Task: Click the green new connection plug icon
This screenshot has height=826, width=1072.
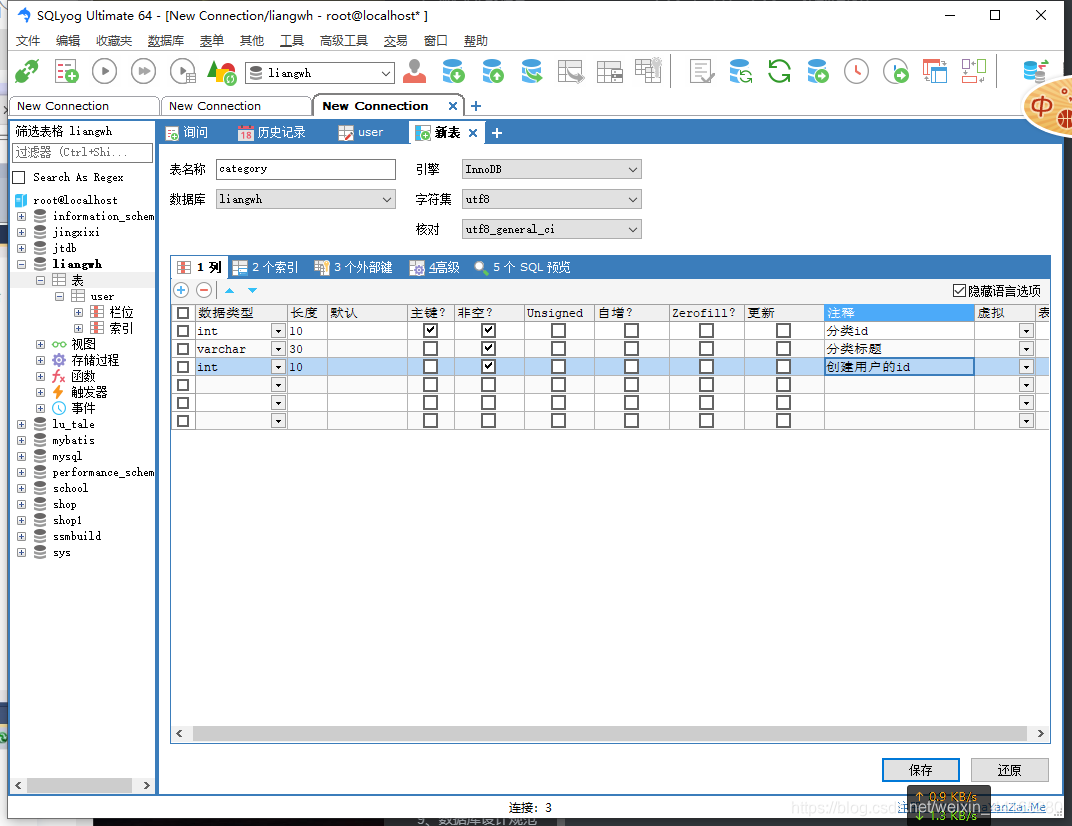Action: (27, 71)
